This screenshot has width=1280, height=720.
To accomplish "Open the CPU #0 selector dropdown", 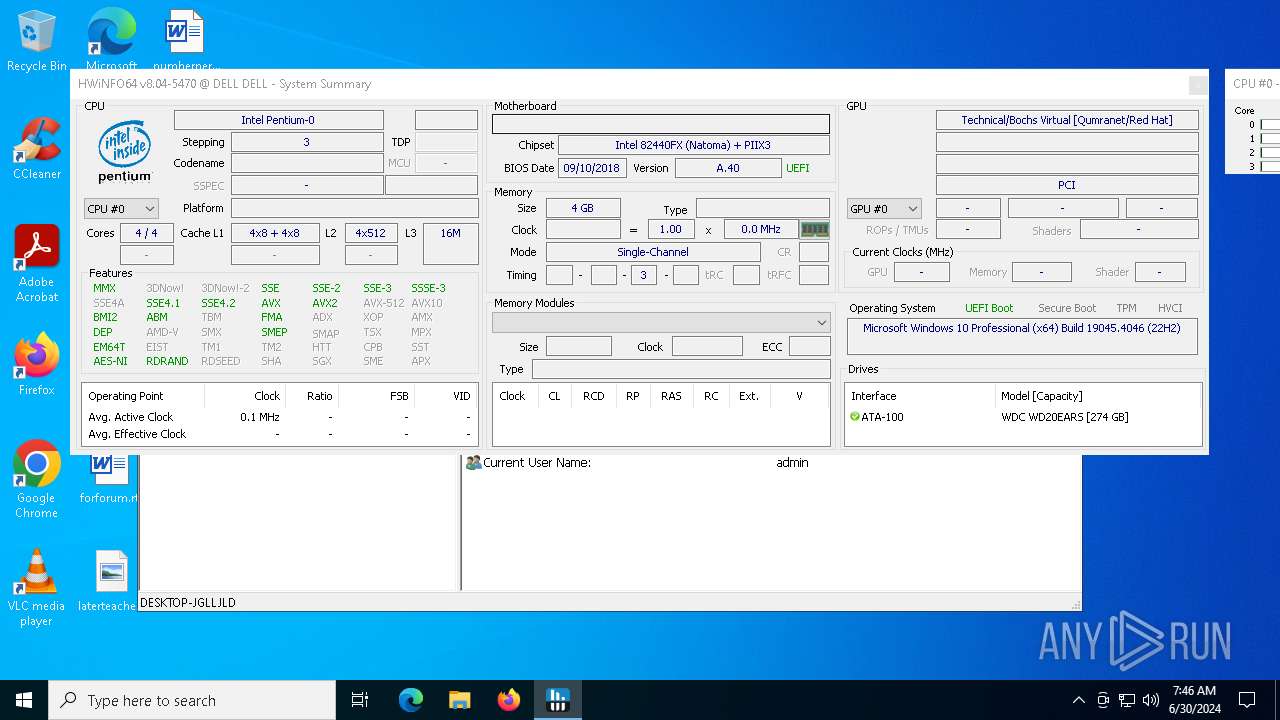I will [121, 209].
